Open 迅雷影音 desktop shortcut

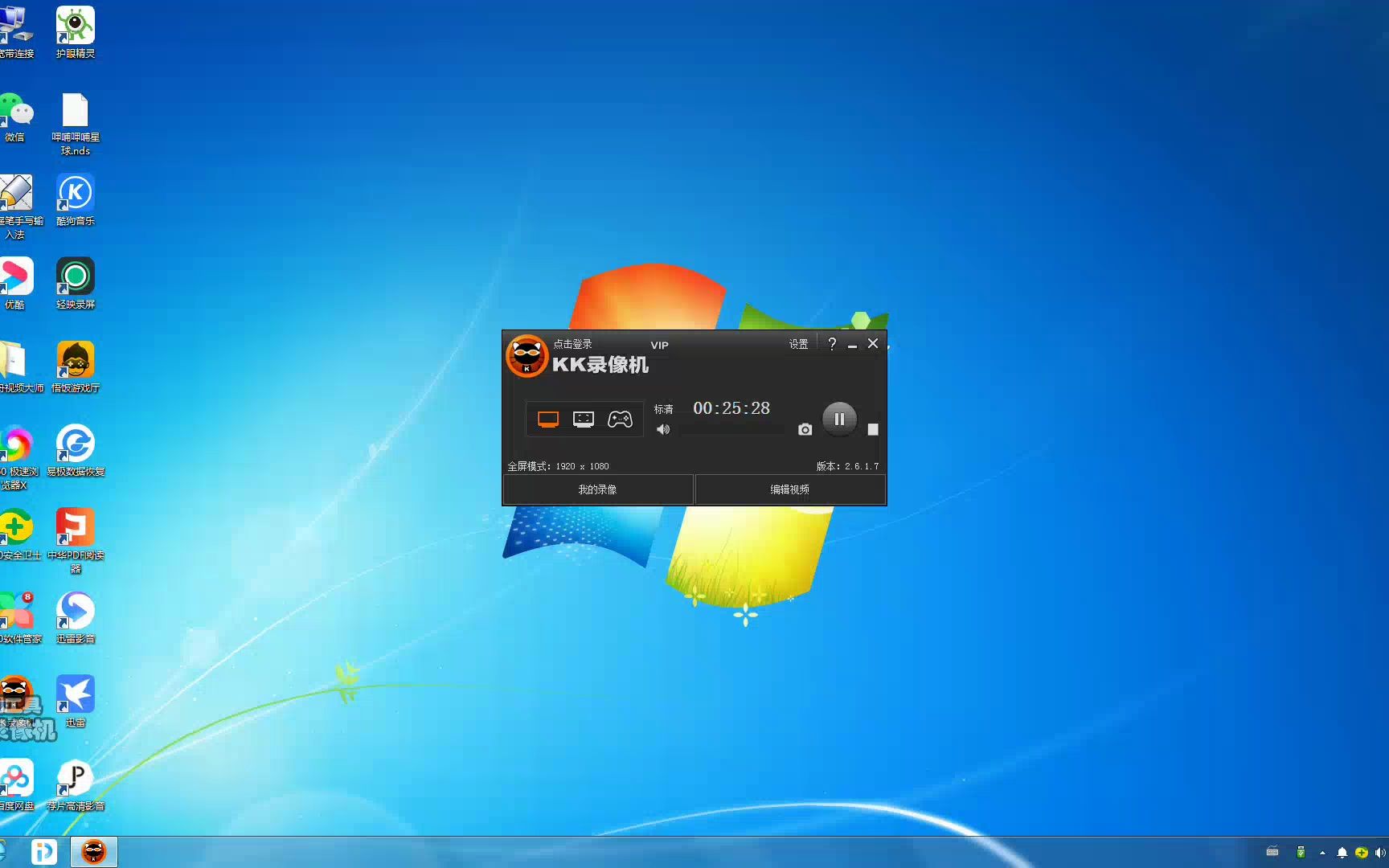coord(76,617)
